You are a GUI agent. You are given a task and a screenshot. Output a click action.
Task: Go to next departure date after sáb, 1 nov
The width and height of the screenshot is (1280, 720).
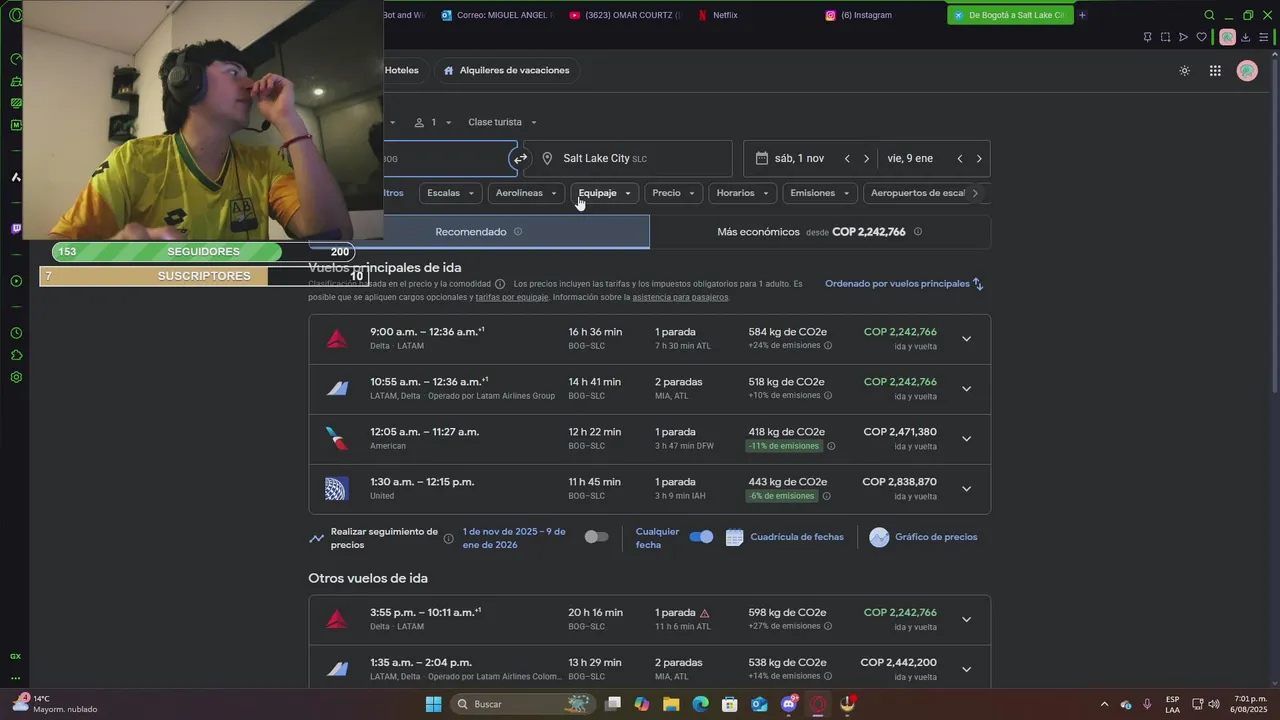click(x=866, y=158)
